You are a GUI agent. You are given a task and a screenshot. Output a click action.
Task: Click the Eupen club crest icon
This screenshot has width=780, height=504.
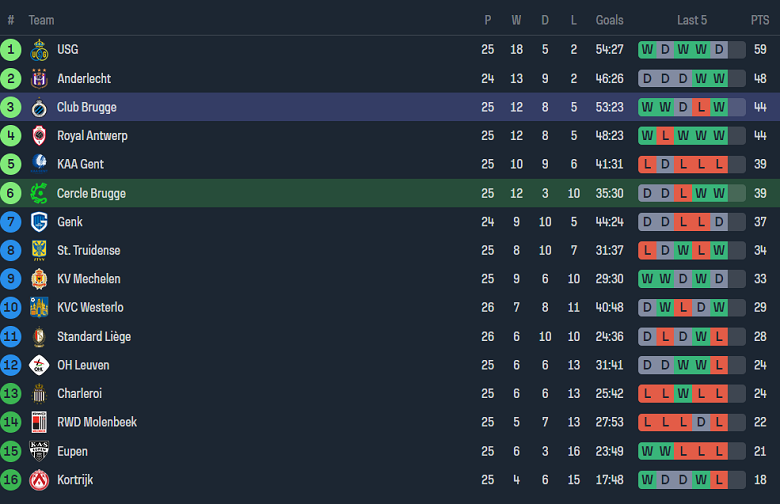click(39, 451)
